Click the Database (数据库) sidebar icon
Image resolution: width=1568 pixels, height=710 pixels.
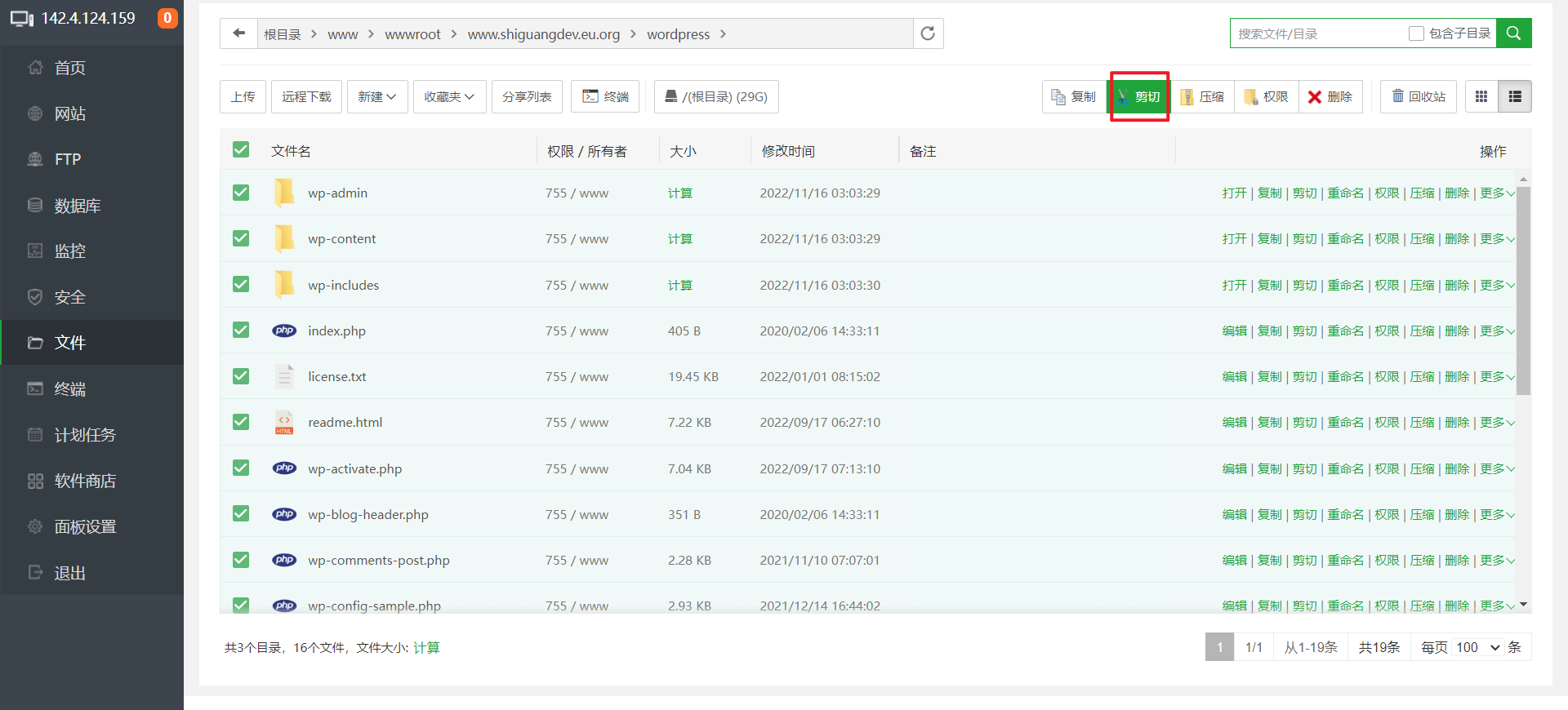tap(35, 205)
